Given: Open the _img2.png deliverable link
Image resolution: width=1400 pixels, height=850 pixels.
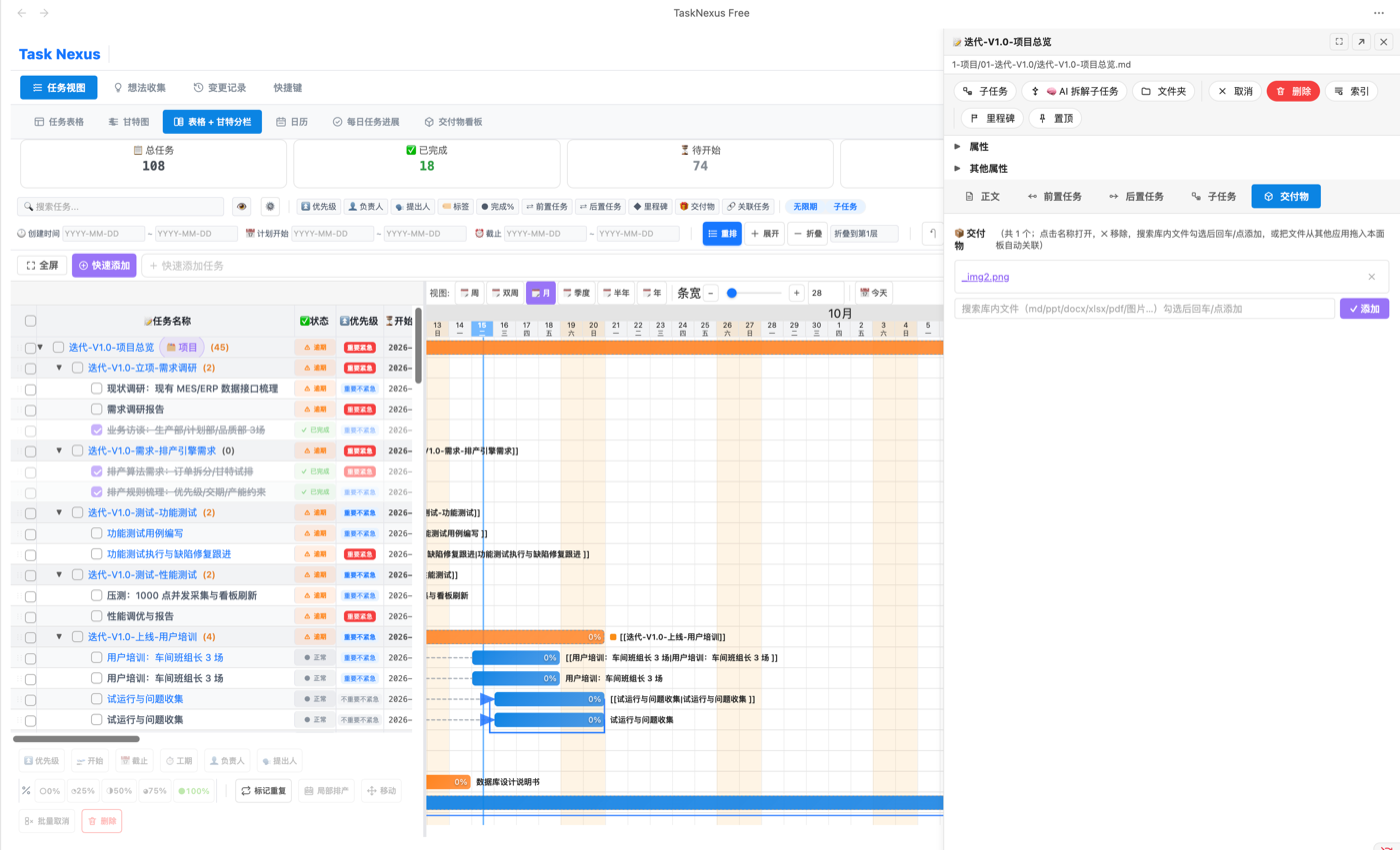Looking at the screenshot, I should [x=983, y=277].
